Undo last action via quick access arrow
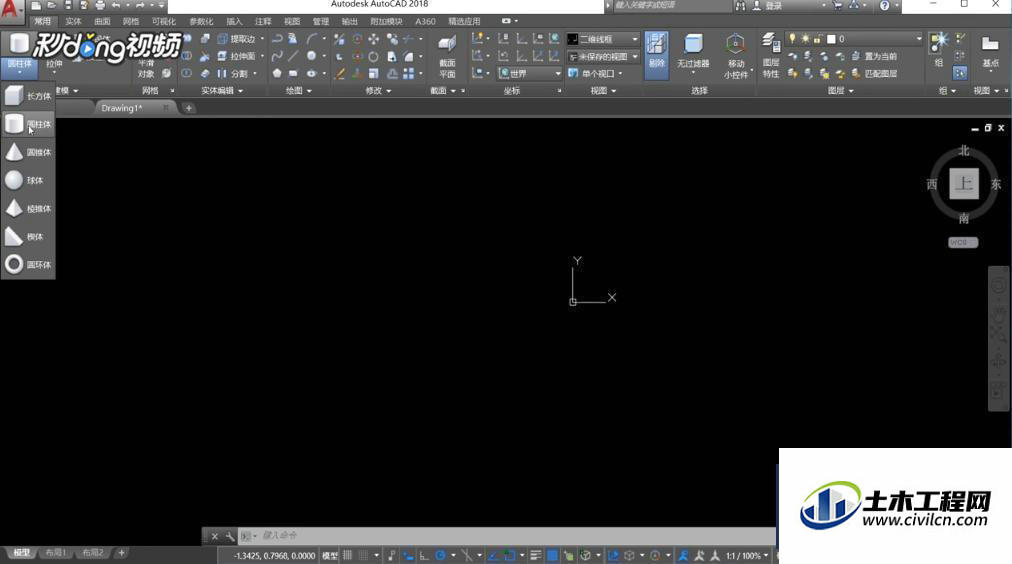 click(116, 5)
